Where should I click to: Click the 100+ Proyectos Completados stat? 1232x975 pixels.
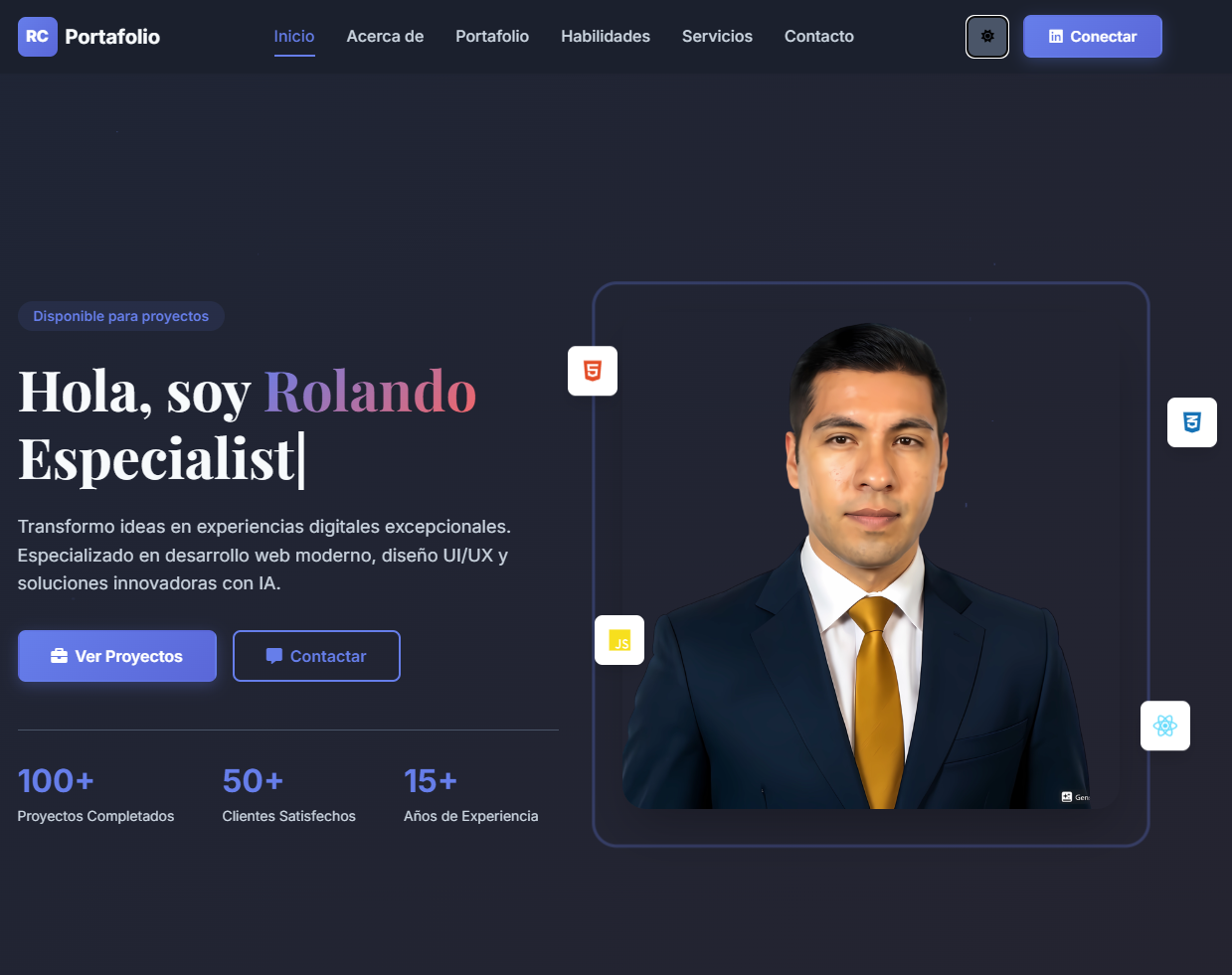point(95,794)
